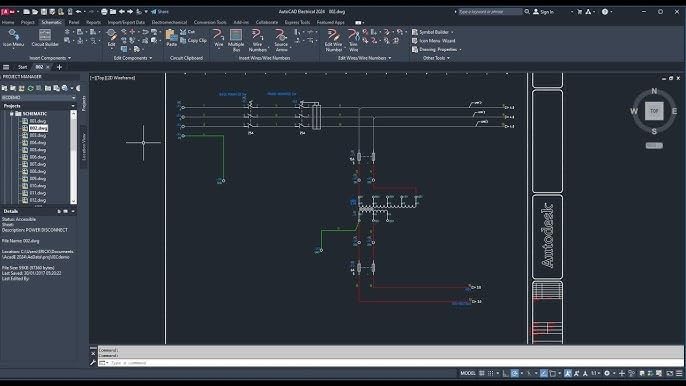686x386 pixels.
Task: Close the 002 drawing tab
Action: (48, 67)
